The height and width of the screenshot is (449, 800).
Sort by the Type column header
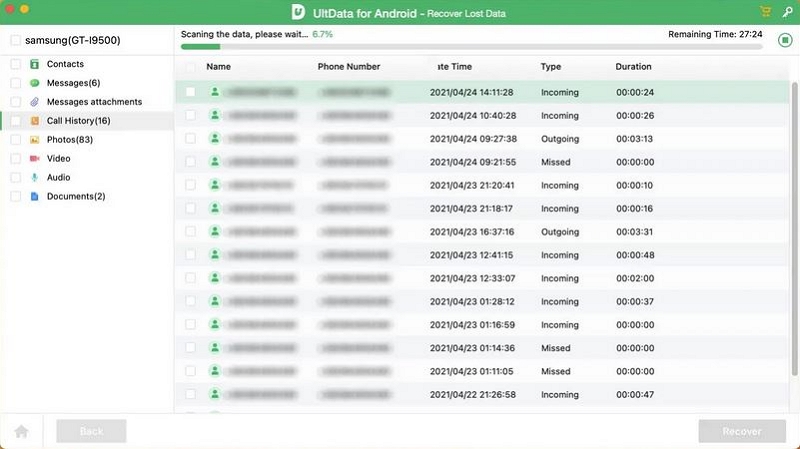(x=551, y=67)
